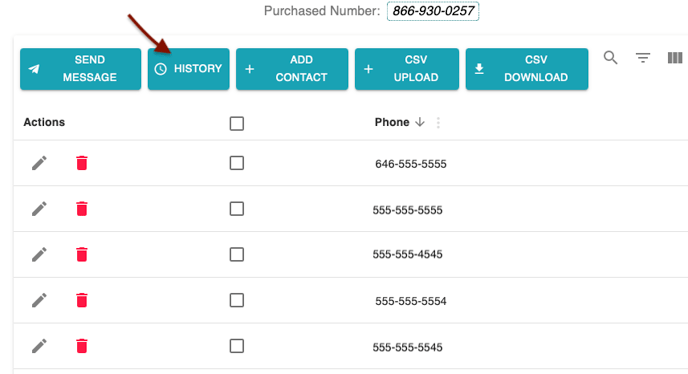Open message History
Viewport: 688px width, 374px height.
[x=189, y=69]
